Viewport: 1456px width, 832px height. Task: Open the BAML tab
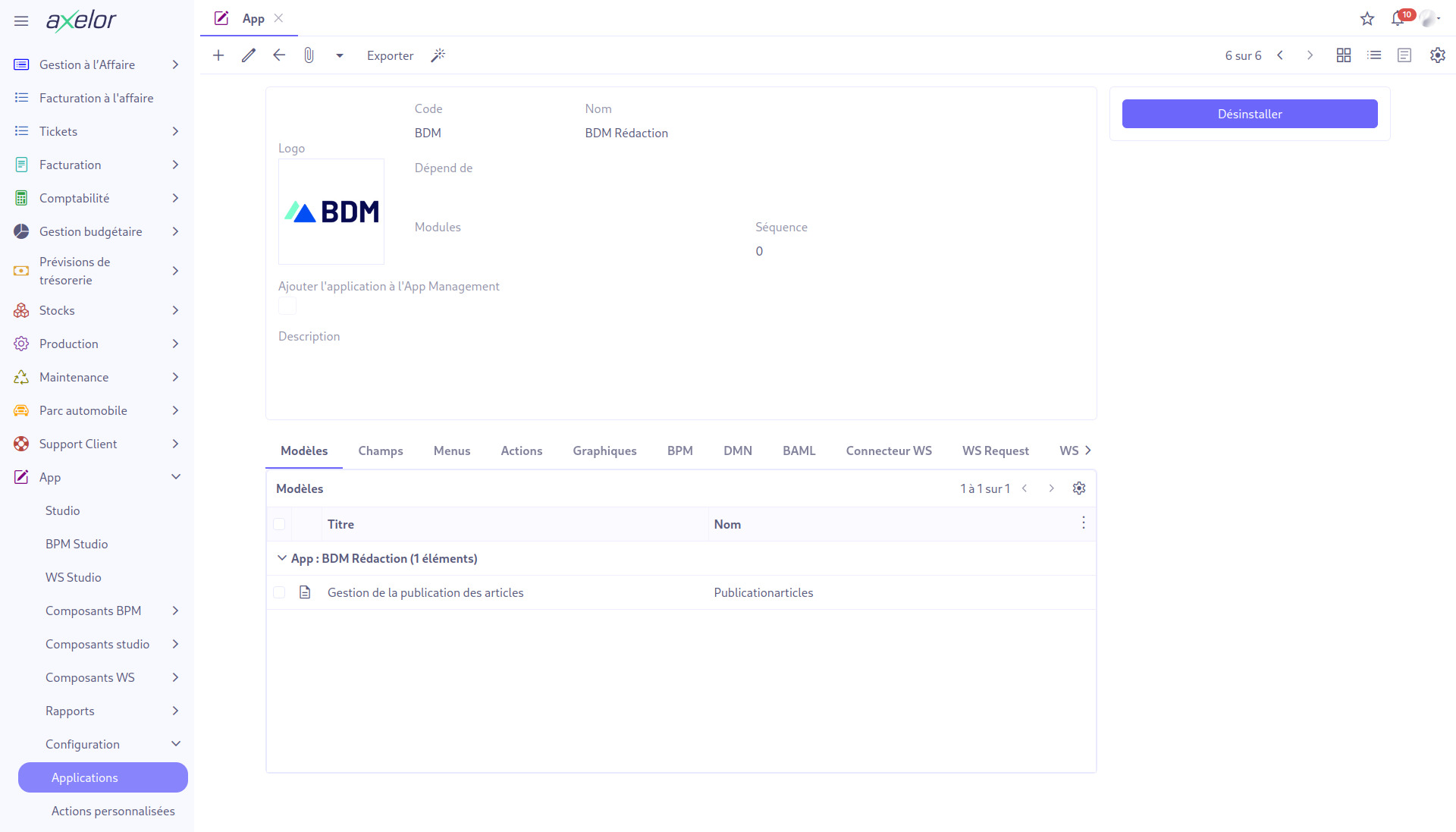tap(799, 451)
